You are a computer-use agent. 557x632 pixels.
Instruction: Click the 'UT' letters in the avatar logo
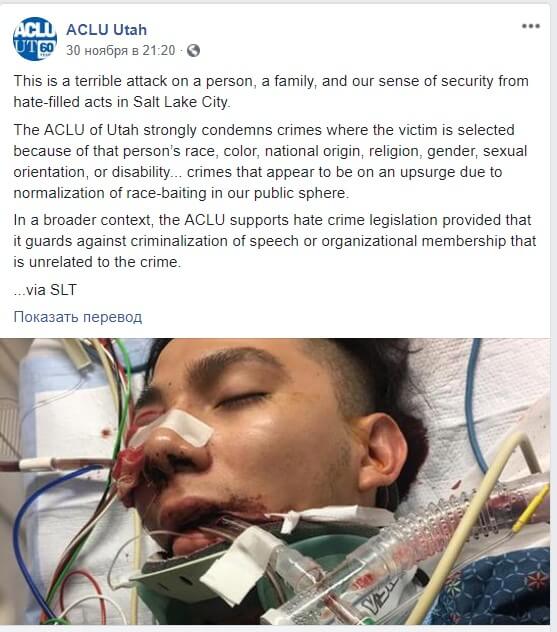[26, 47]
